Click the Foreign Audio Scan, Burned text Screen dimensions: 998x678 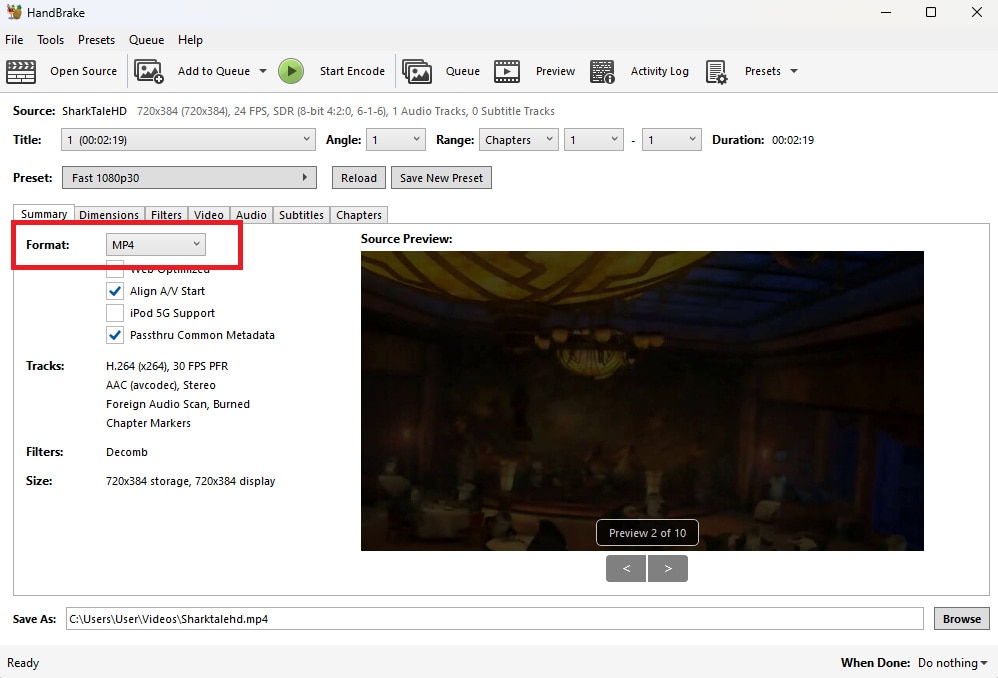pos(178,404)
